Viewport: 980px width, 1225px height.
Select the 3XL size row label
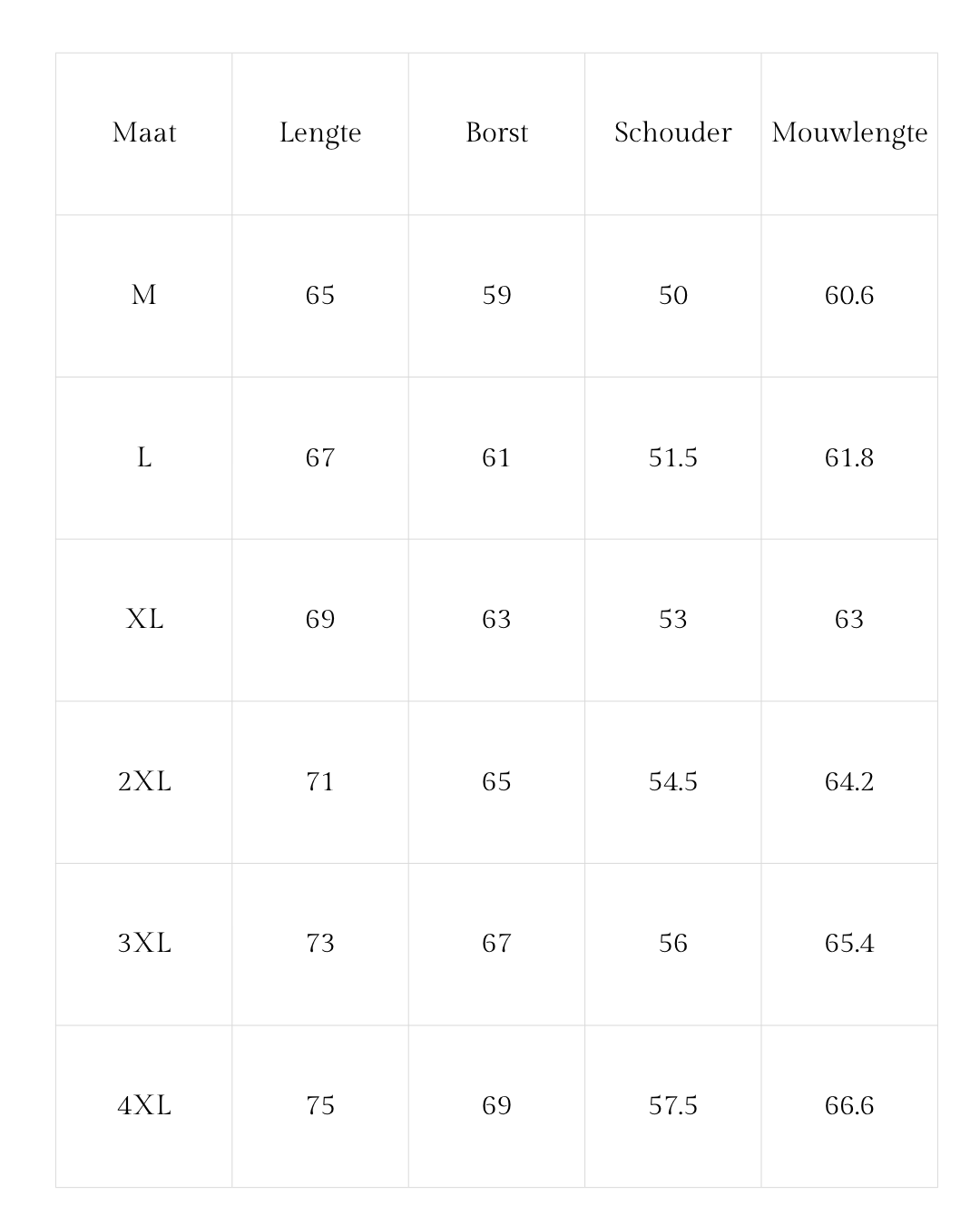(x=144, y=944)
